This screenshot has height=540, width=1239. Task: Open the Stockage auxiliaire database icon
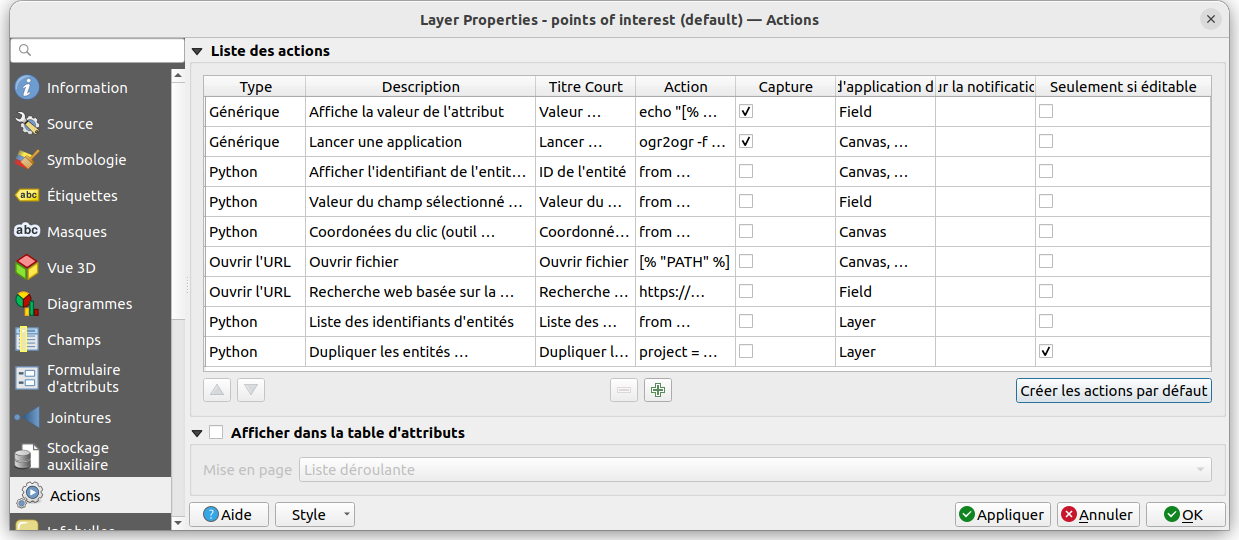(x=27, y=456)
